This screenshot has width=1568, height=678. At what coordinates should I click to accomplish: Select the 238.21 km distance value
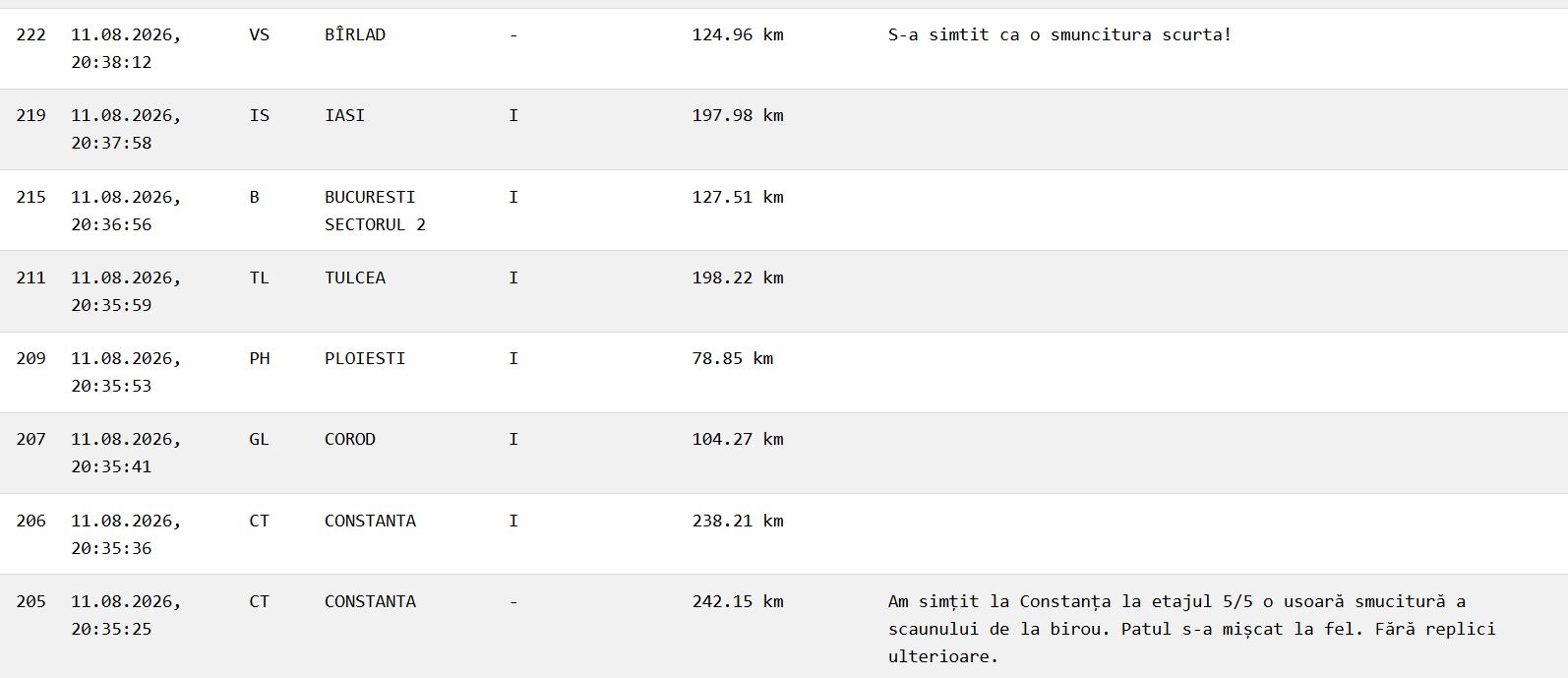tap(738, 521)
